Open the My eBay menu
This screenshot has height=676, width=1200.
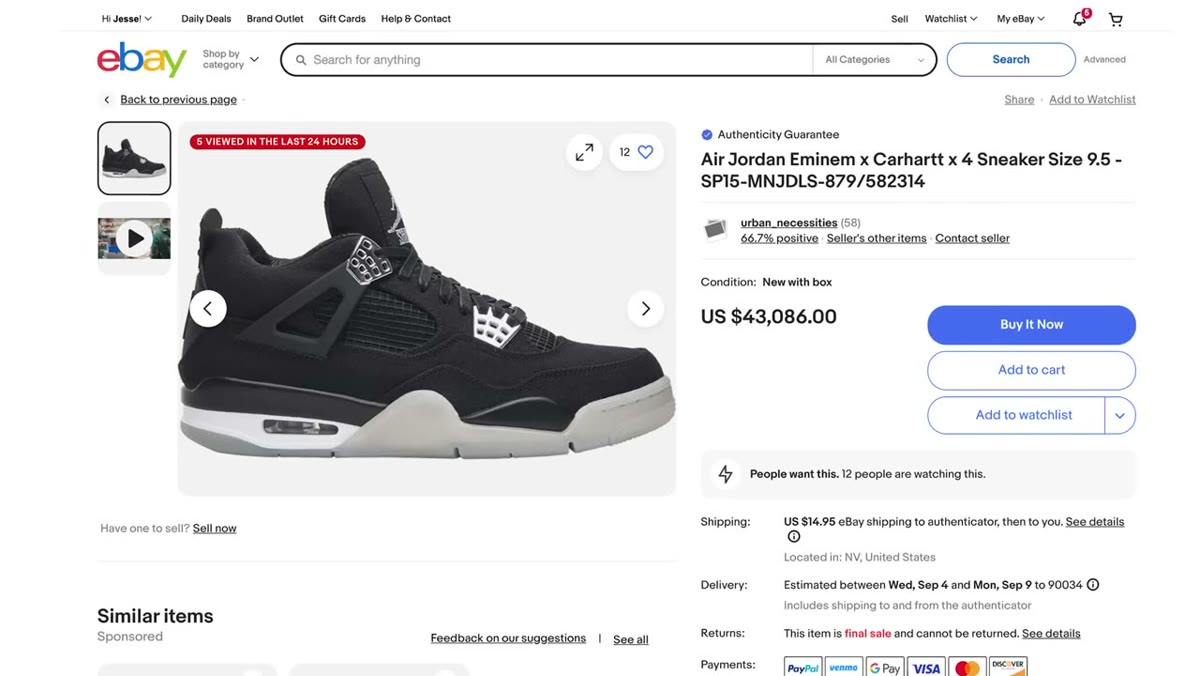[1020, 19]
